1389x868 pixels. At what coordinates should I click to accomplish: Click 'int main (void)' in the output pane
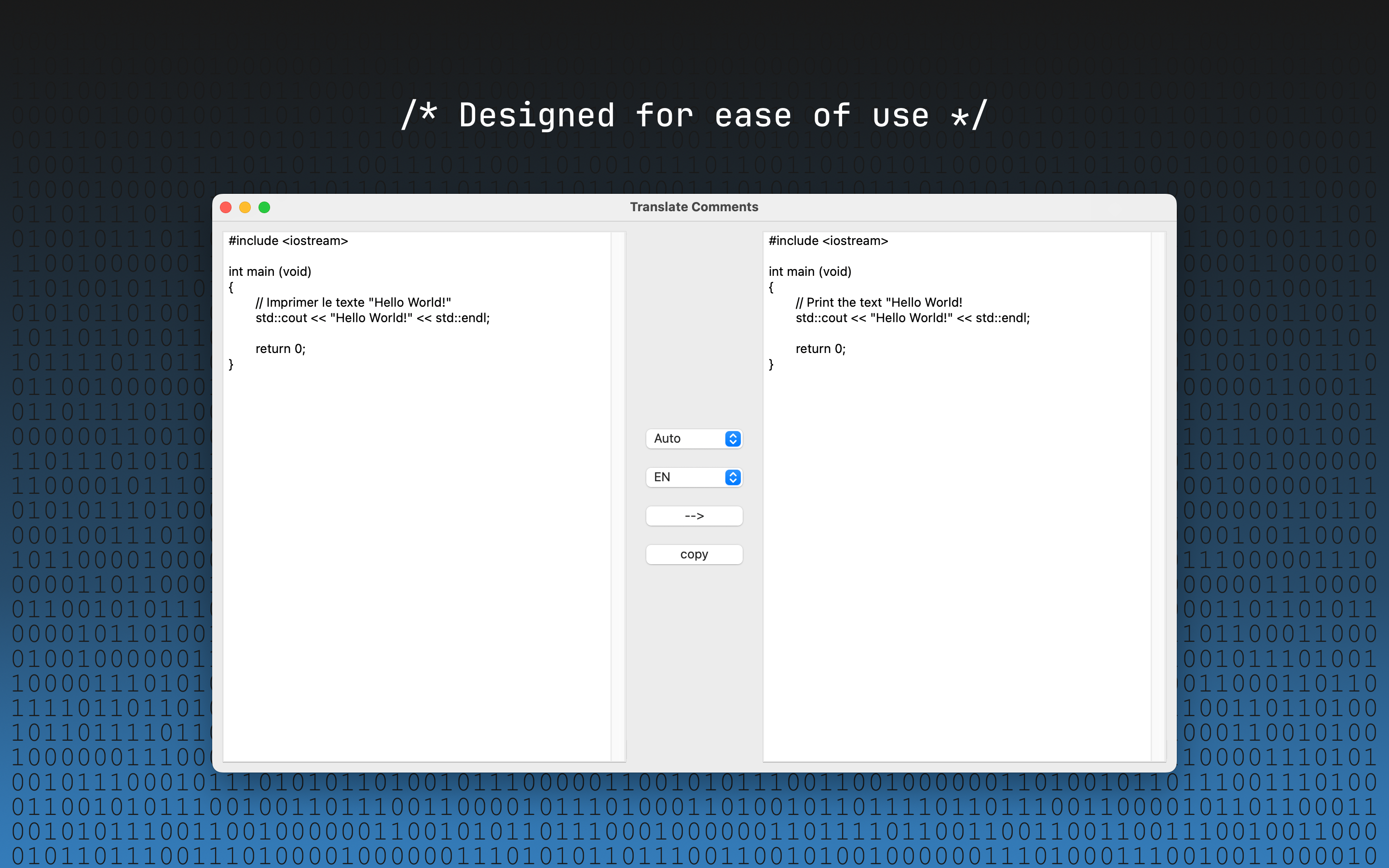(810, 271)
